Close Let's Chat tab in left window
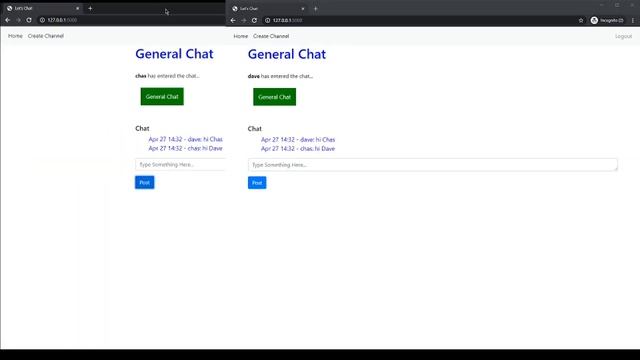 click(78, 8)
